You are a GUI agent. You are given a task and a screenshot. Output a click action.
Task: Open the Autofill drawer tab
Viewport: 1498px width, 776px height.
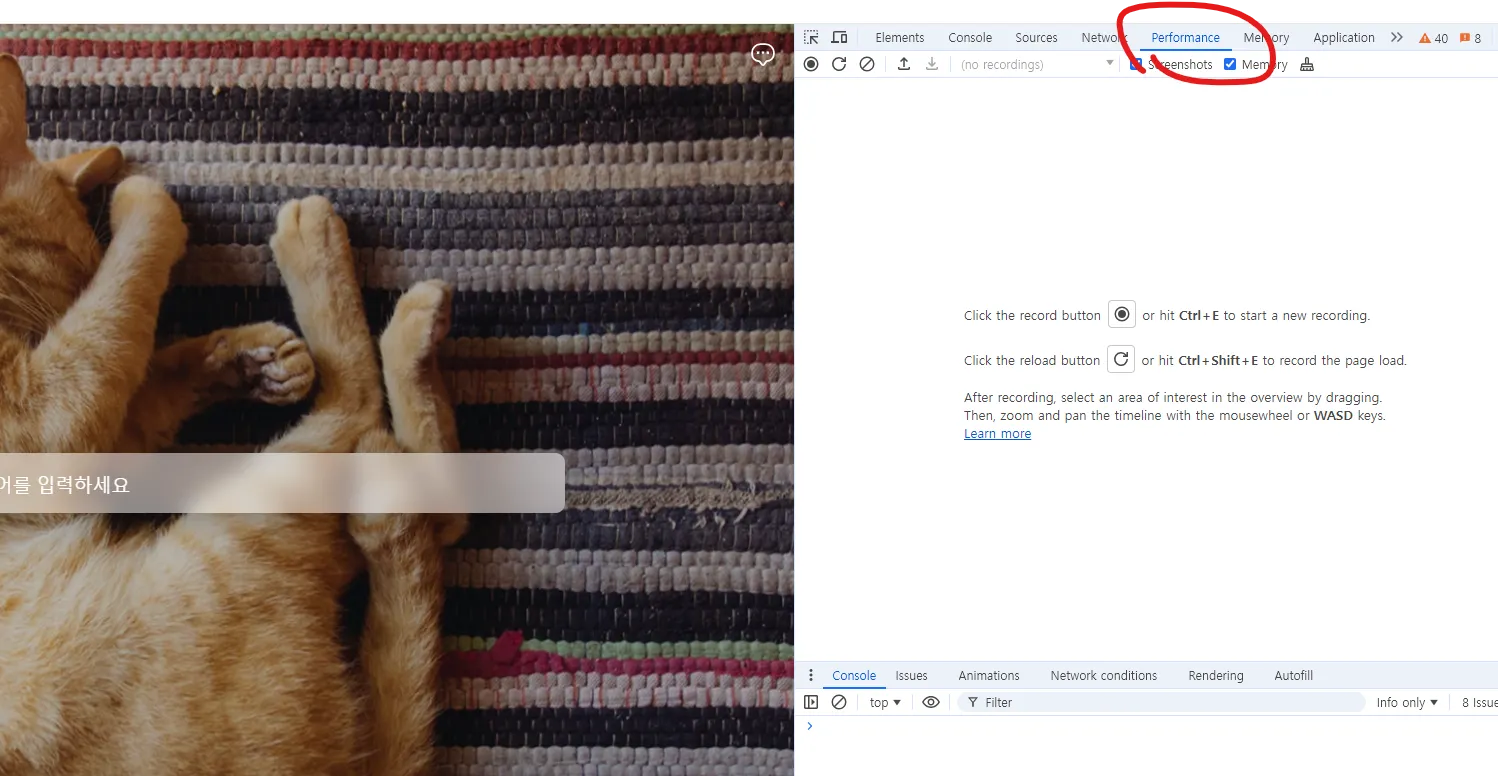[1294, 675]
